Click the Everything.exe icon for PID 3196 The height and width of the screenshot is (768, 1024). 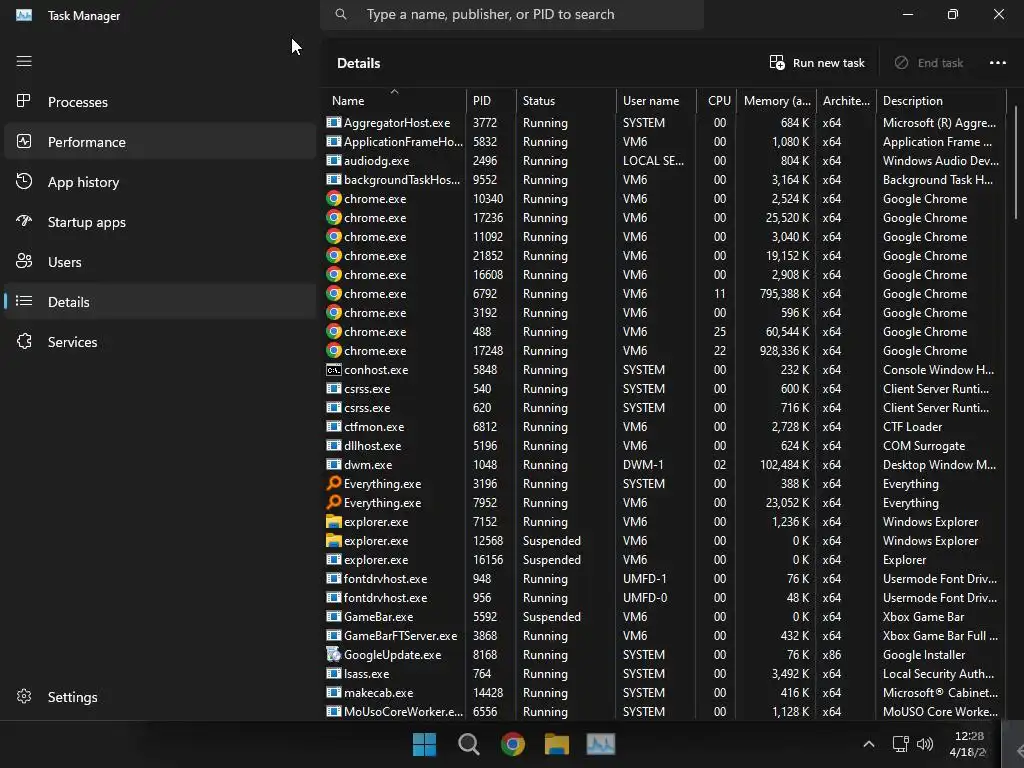tap(334, 483)
